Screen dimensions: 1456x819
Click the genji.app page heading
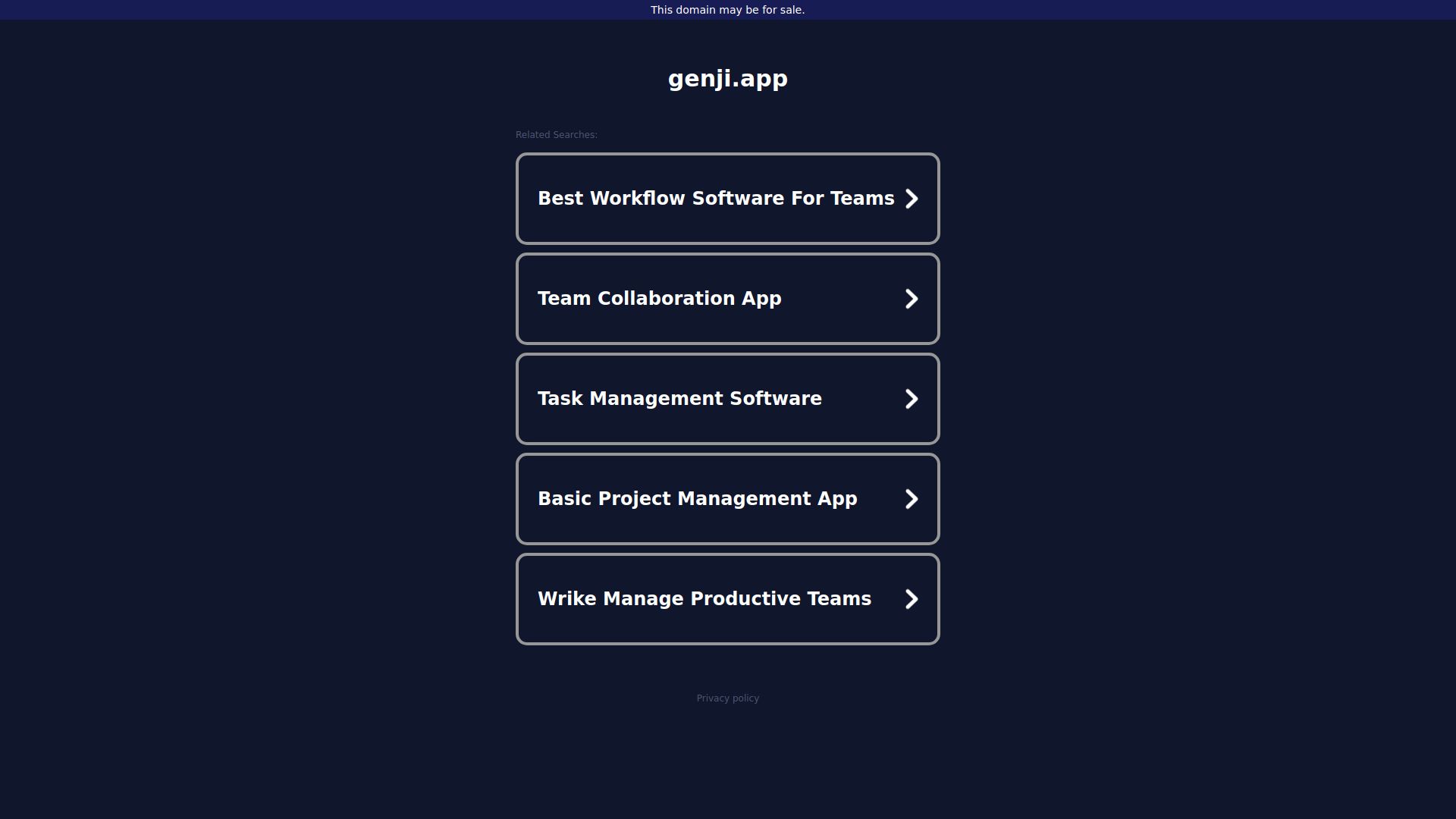point(727,79)
